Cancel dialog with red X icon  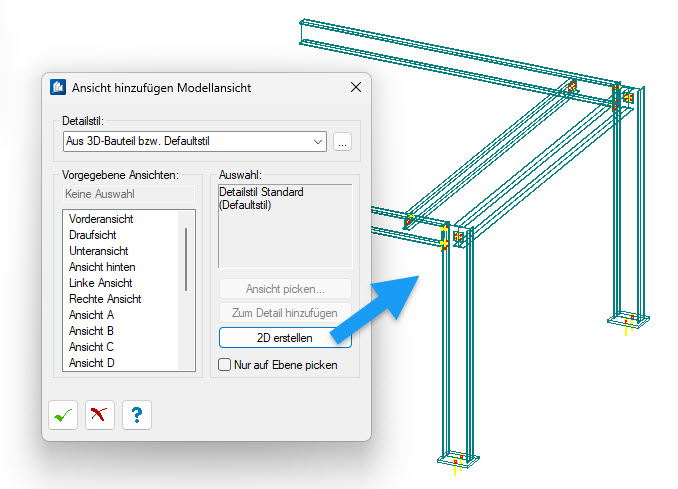[100, 415]
